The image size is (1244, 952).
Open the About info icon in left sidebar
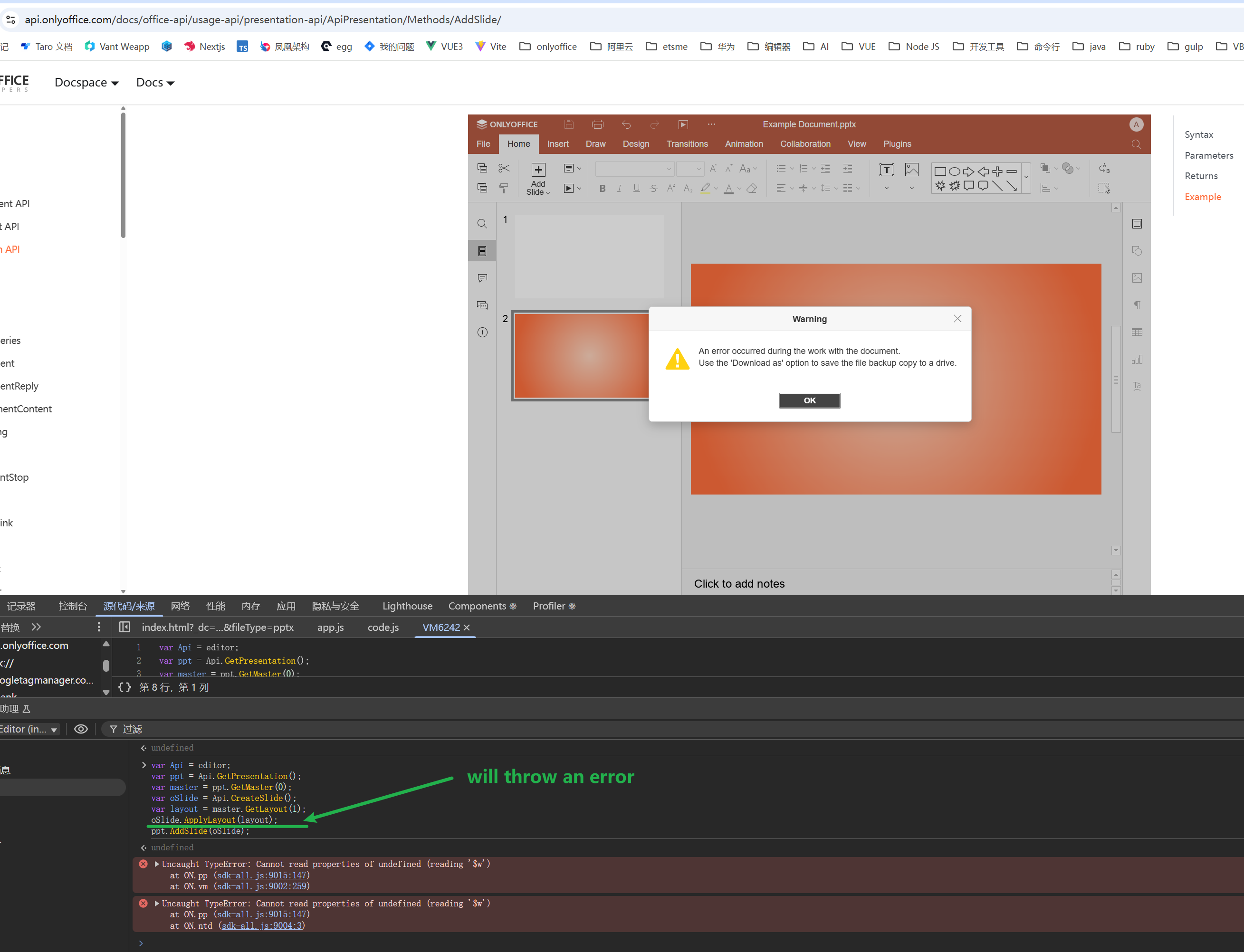tap(482, 333)
